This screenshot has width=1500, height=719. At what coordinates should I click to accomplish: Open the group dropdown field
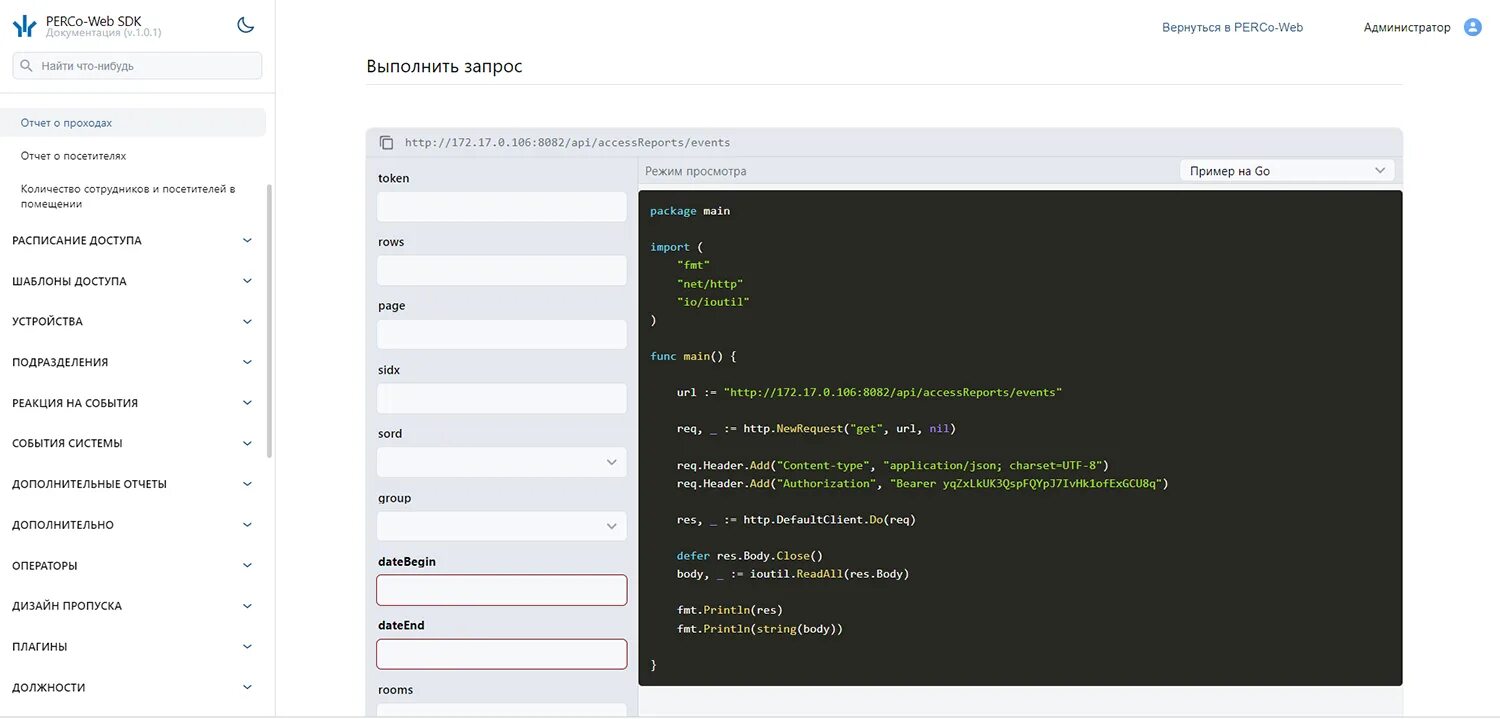click(x=502, y=526)
